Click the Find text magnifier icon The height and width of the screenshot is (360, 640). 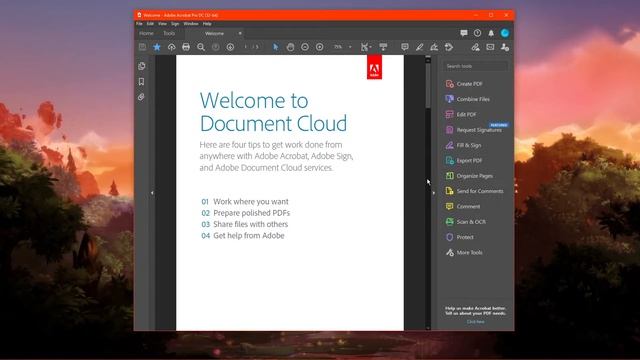coord(201,47)
